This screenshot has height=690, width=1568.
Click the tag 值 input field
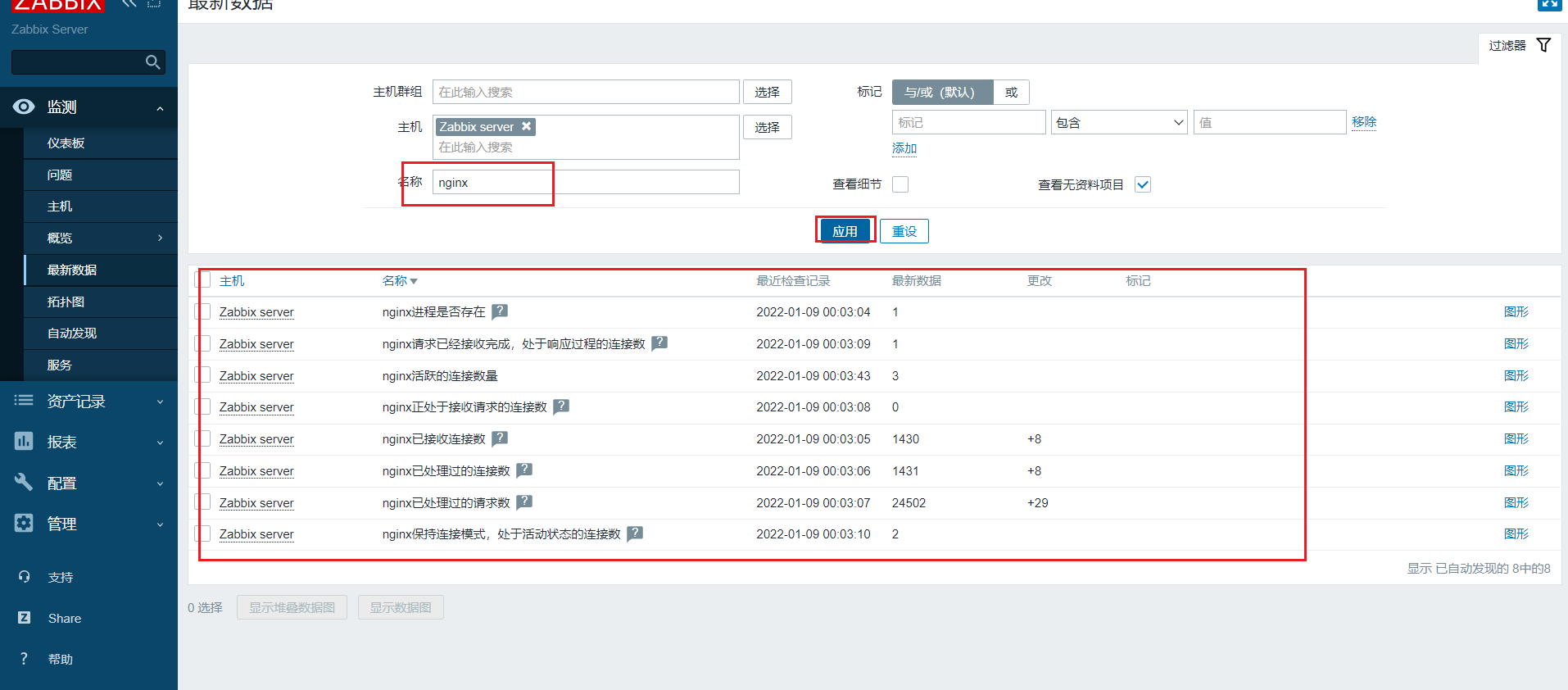point(1270,122)
